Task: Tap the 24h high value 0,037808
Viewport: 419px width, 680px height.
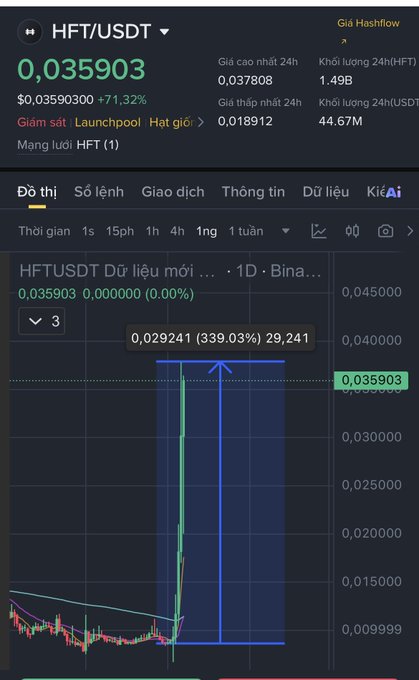Action: click(x=245, y=80)
